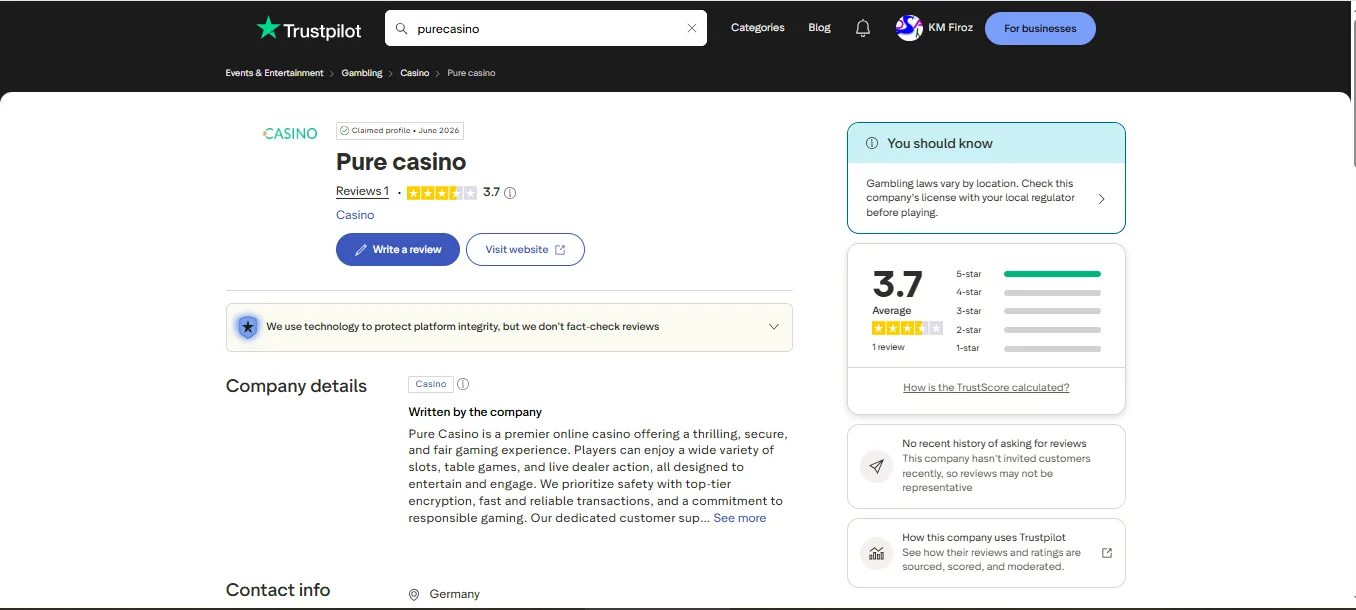
Task: Click the Visit website button
Action: point(525,250)
